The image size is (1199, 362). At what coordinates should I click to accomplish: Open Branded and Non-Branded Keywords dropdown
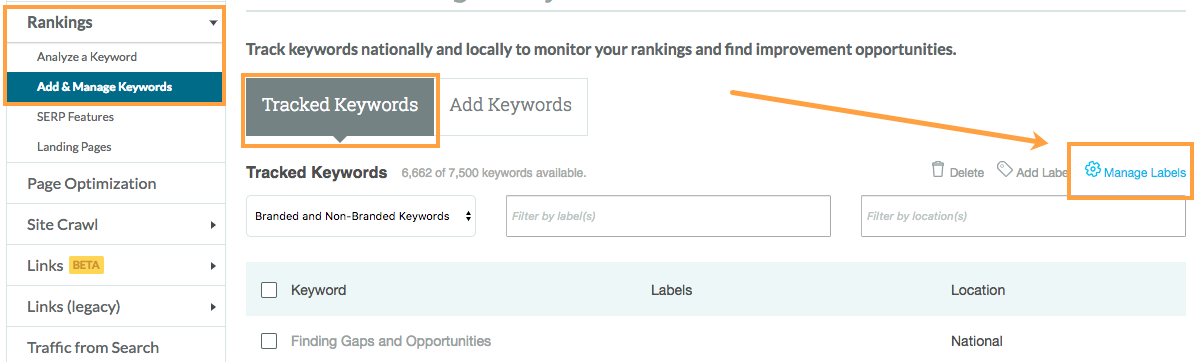[x=361, y=216]
